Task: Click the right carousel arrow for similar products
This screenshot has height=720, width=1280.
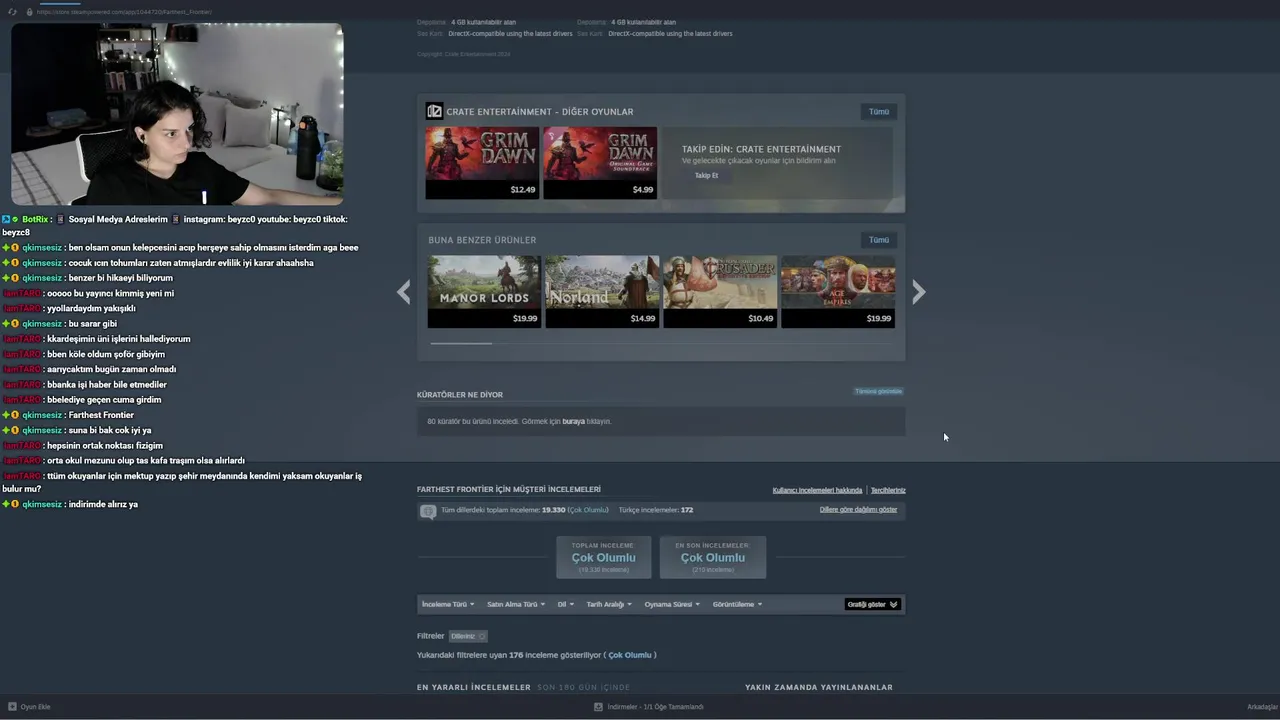Action: pyautogui.click(x=919, y=291)
